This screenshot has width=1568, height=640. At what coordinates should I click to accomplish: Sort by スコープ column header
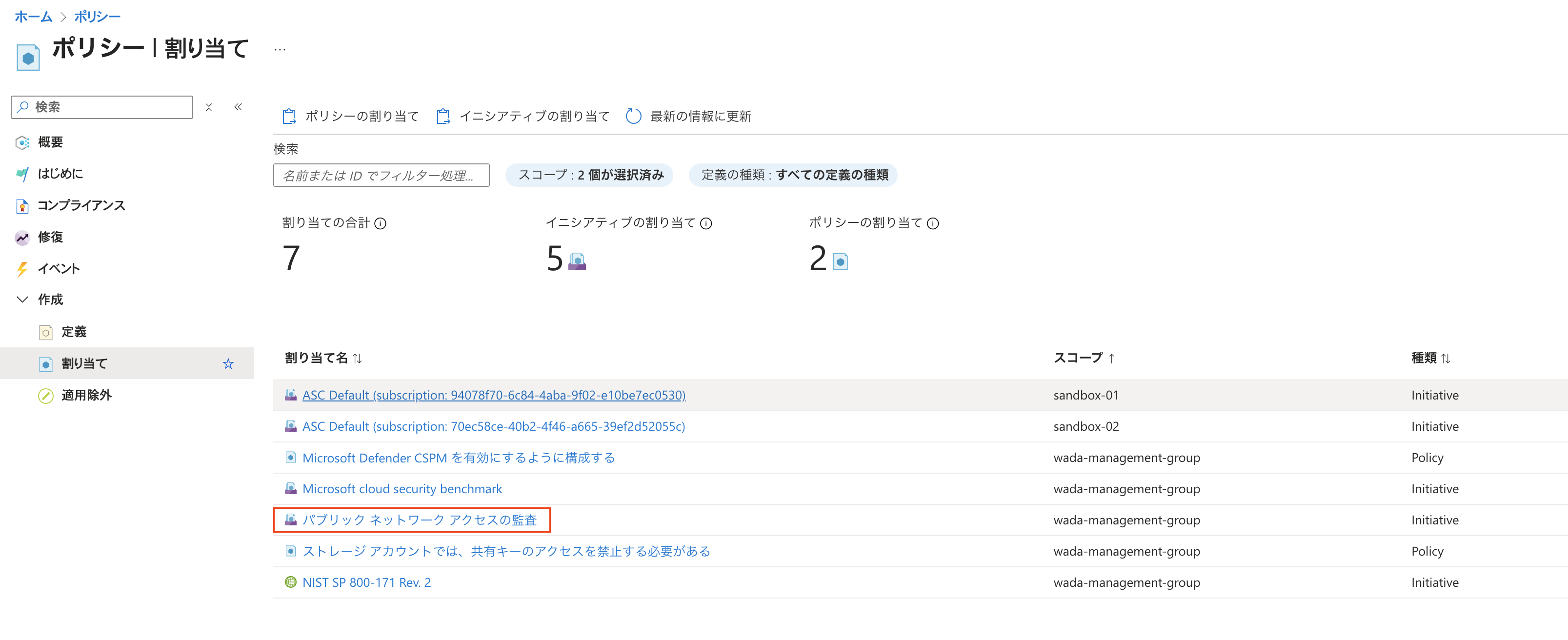click(x=1084, y=358)
